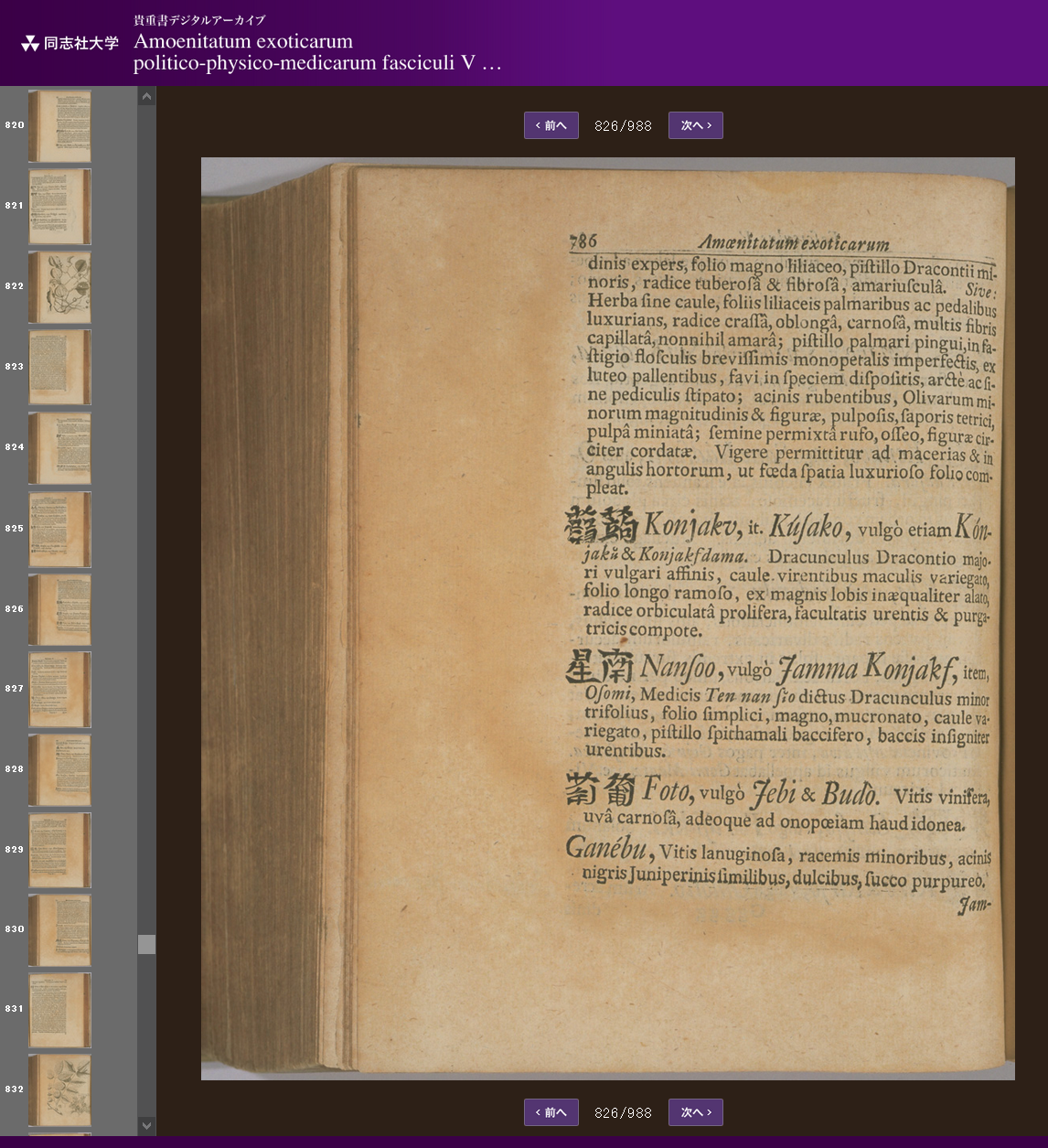The height and width of the screenshot is (1148, 1048).
Task: Go to next page using top 次へ button
Action: coord(695,125)
